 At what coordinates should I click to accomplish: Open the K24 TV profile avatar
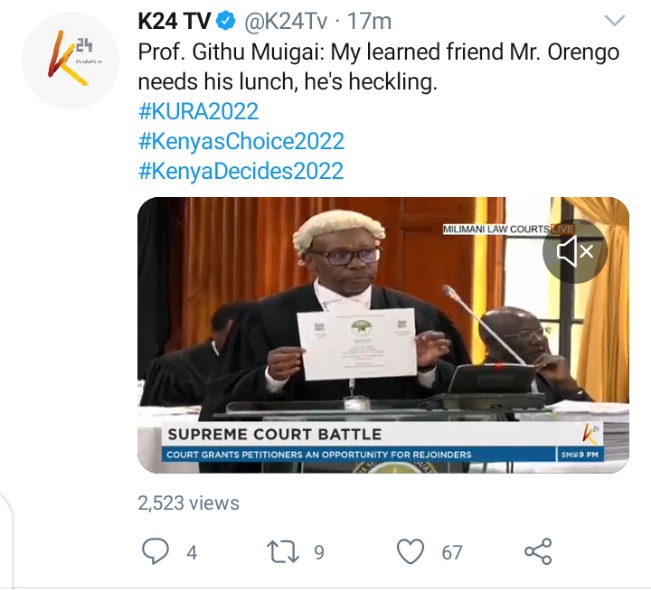pyautogui.click(x=70, y=60)
